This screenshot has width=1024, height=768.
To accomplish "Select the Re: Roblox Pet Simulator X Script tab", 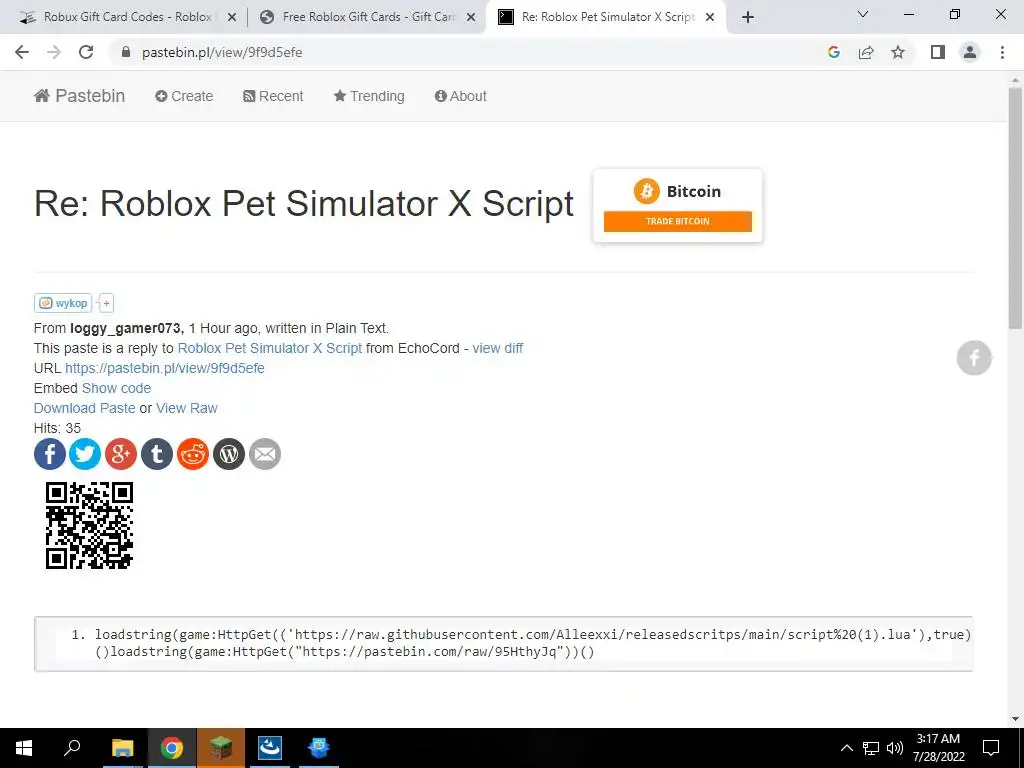I will pyautogui.click(x=596, y=17).
